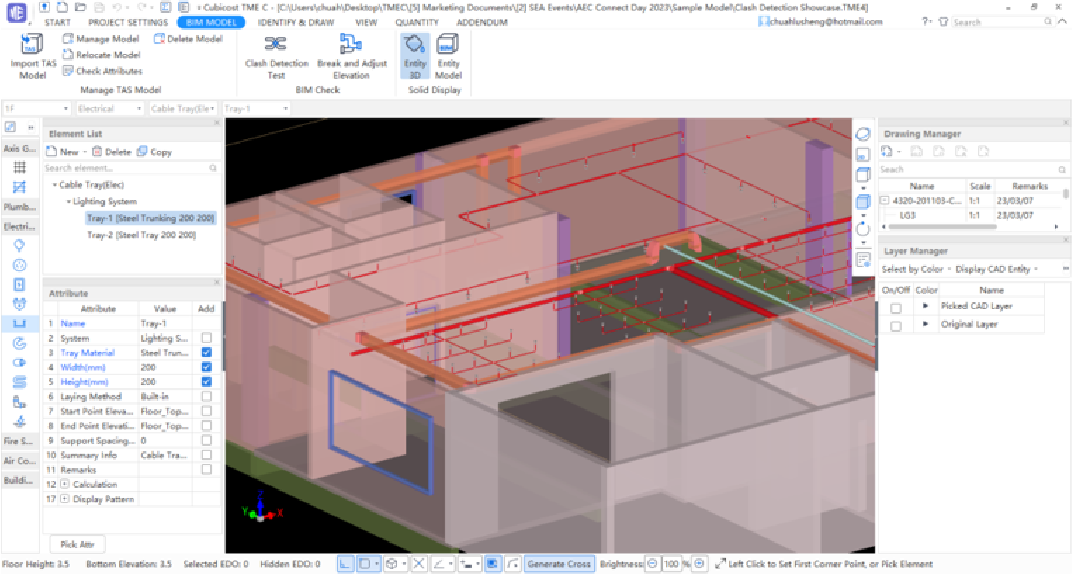Select Entity 3D solid display
Image resolution: width=1072 pixels, height=574 pixels.
pos(415,45)
